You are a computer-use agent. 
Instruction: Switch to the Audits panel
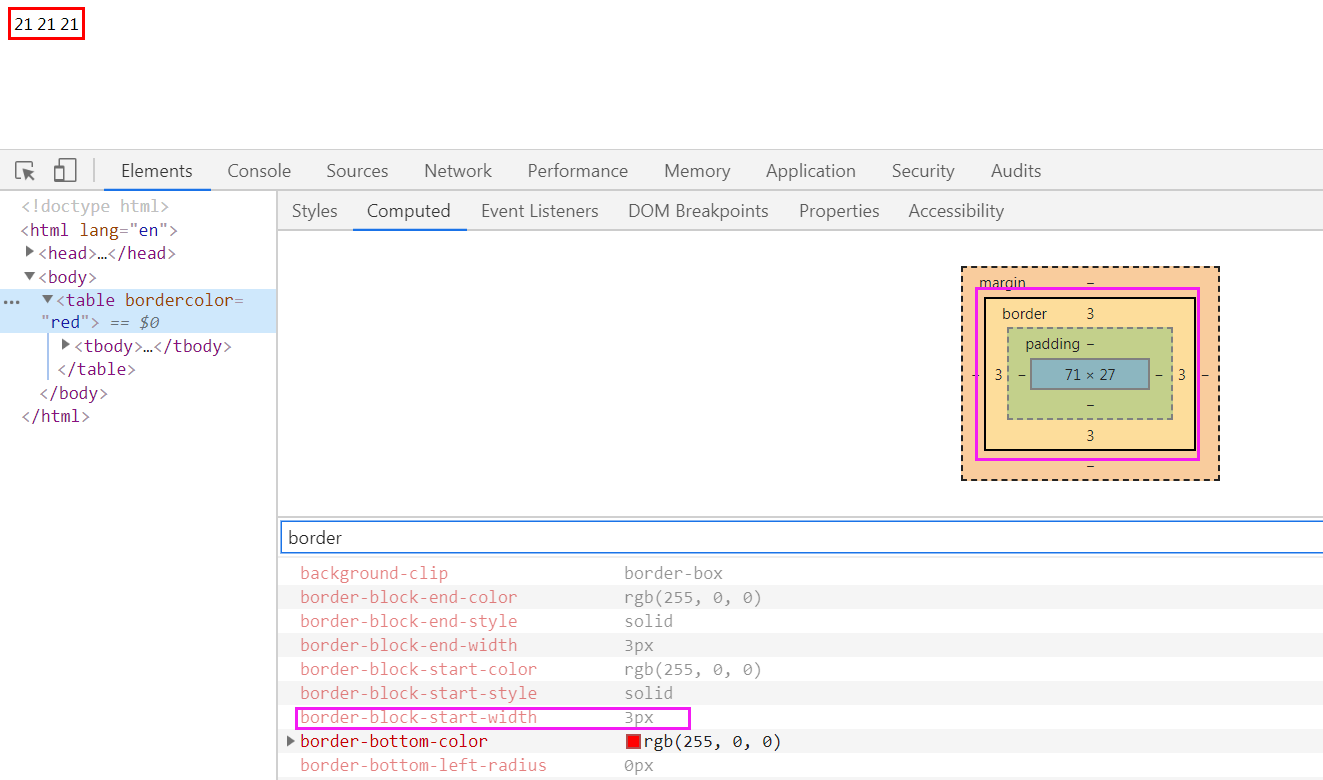pos(1016,171)
